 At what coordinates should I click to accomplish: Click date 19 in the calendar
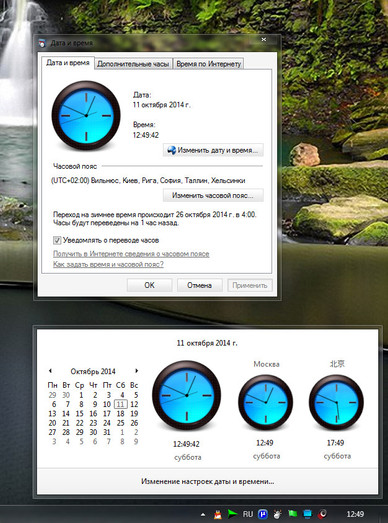pos(134,414)
